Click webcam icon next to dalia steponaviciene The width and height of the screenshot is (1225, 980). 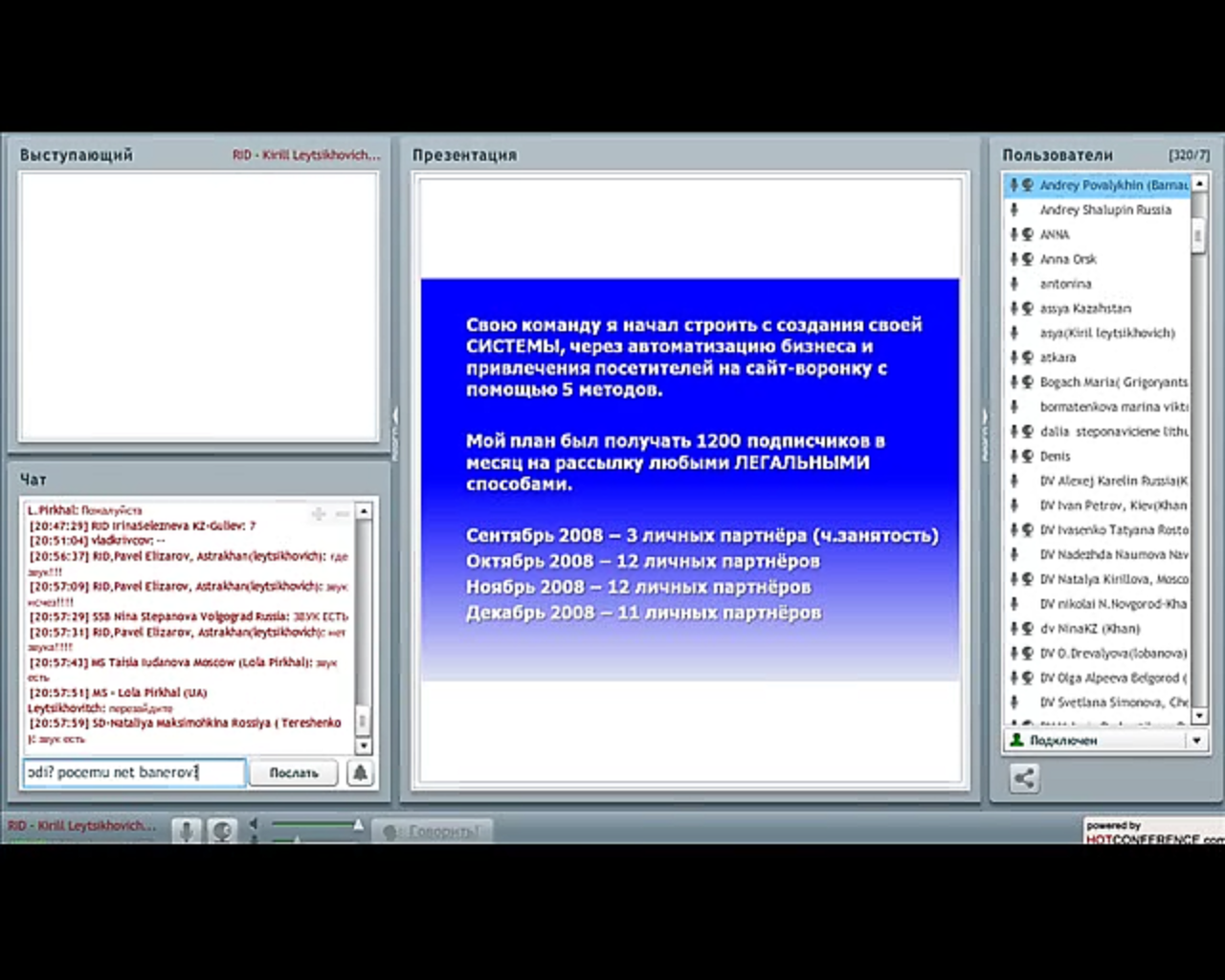(x=1027, y=432)
